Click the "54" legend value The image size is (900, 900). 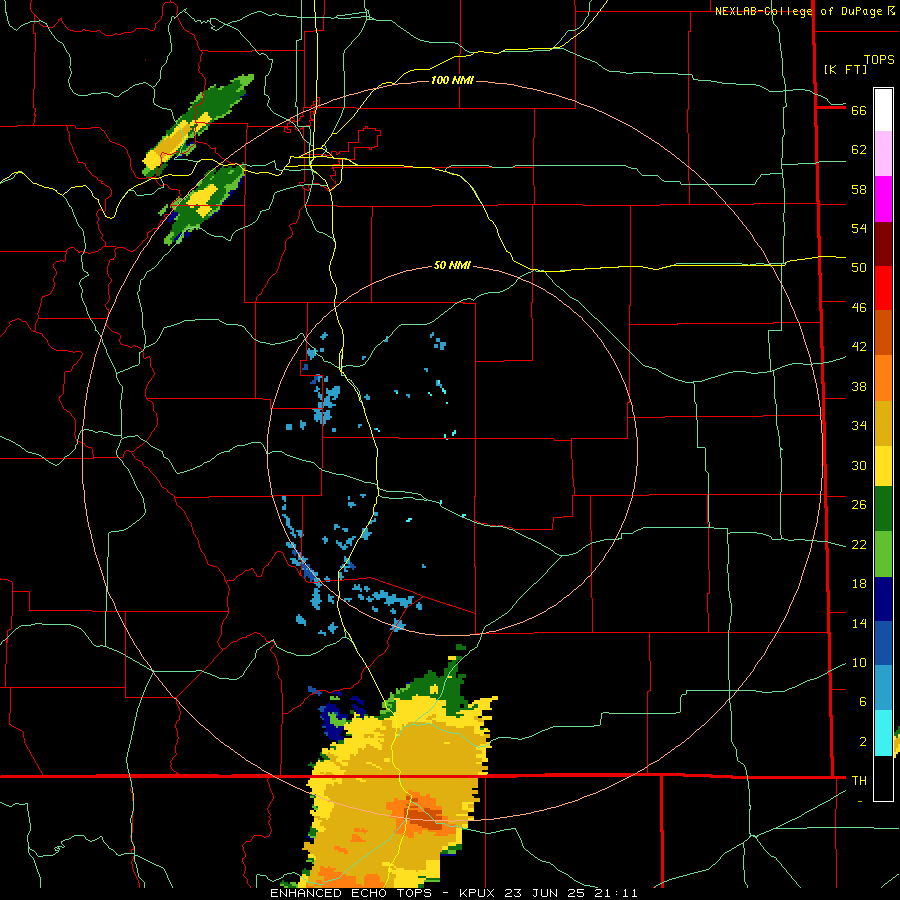(x=859, y=228)
